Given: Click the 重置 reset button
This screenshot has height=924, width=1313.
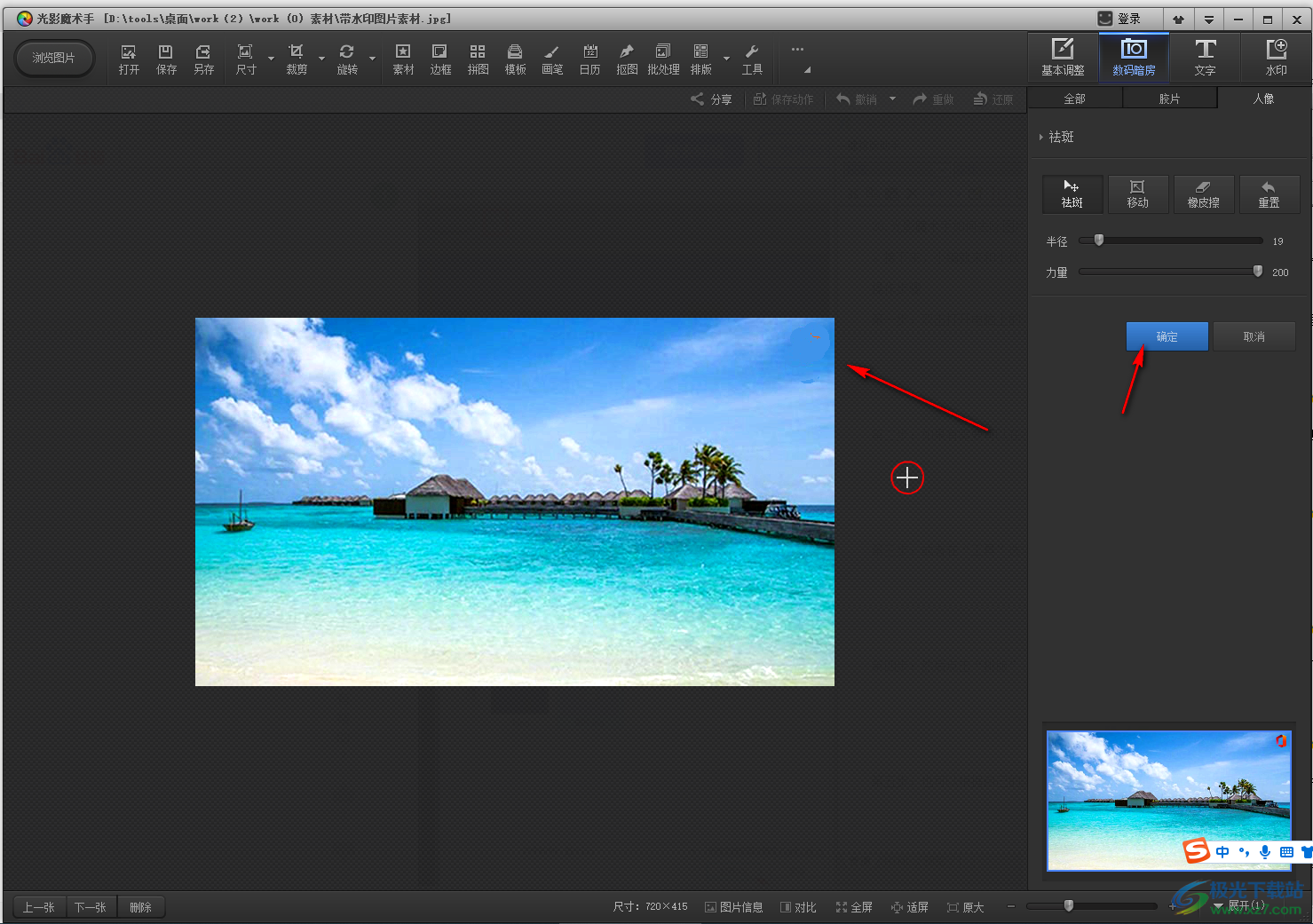Looking at the screenshot, I should pos(1269,193).
